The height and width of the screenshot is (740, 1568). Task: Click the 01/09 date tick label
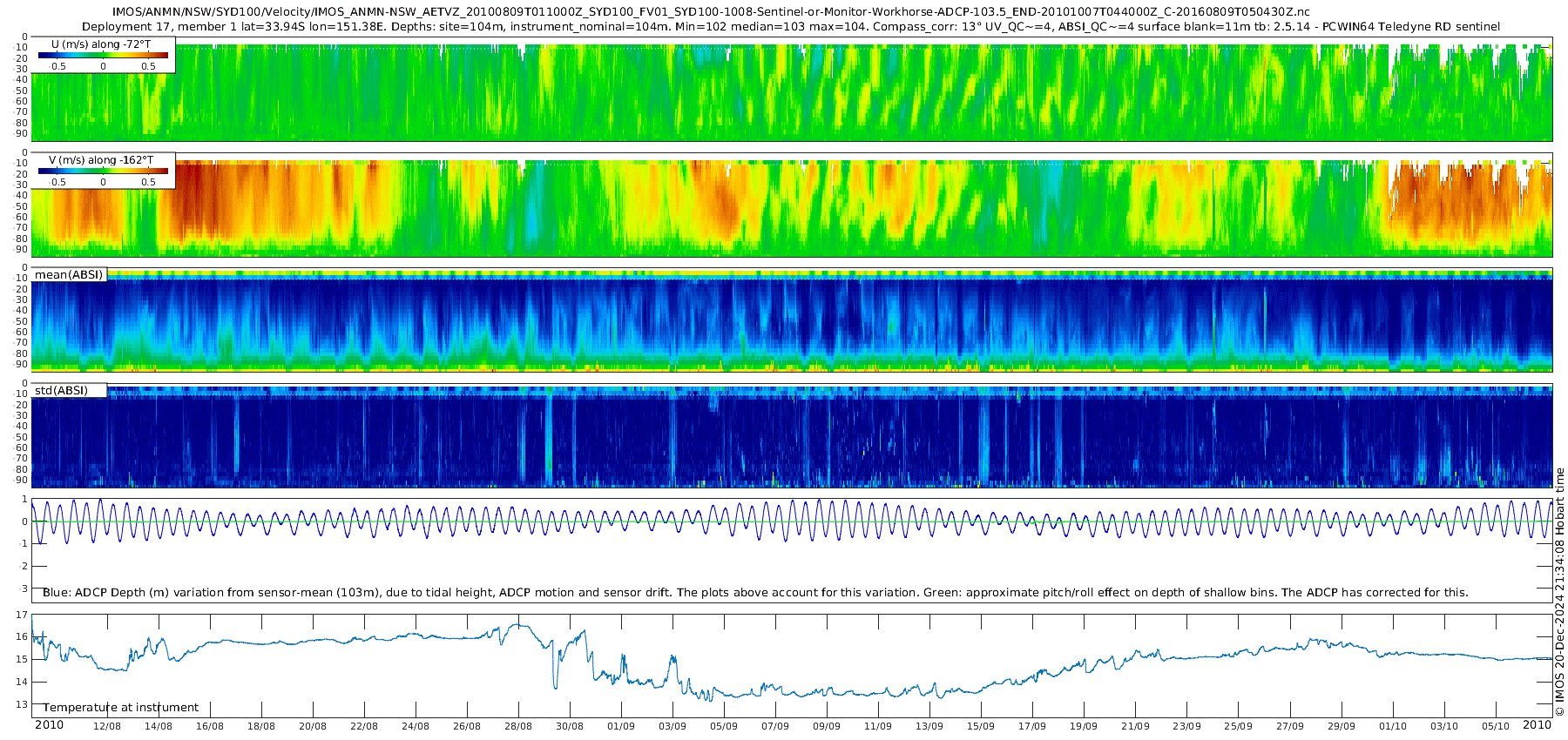coord(621,727)
